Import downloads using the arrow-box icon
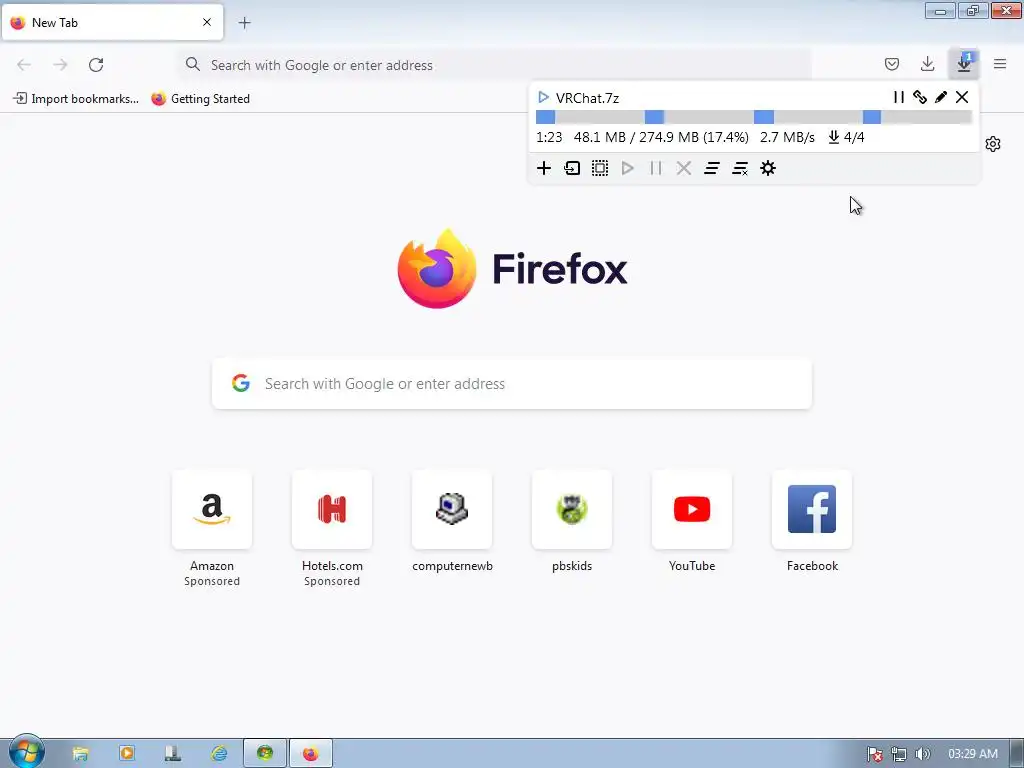 (x=572, y=168)
